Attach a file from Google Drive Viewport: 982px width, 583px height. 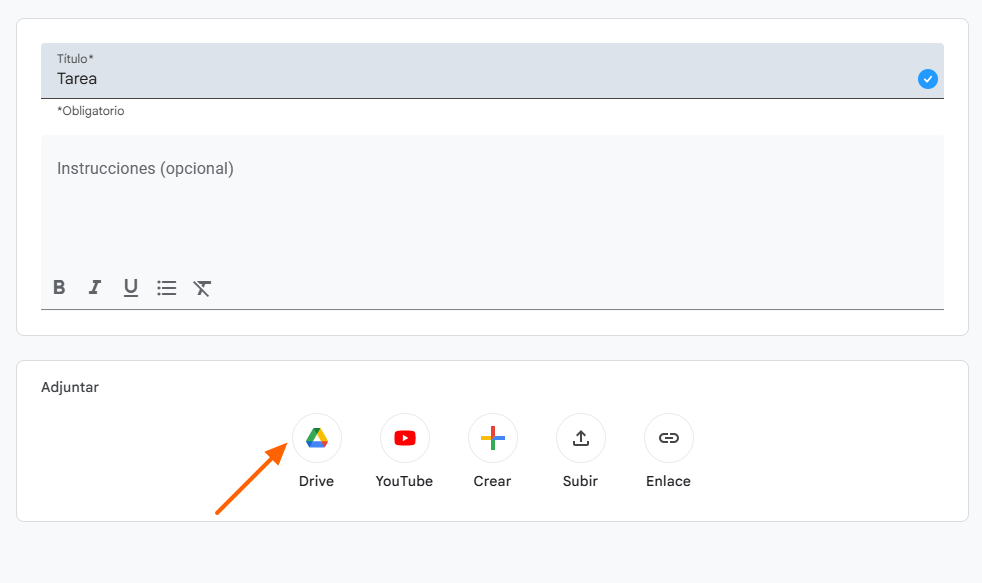[x=316, y=438]
